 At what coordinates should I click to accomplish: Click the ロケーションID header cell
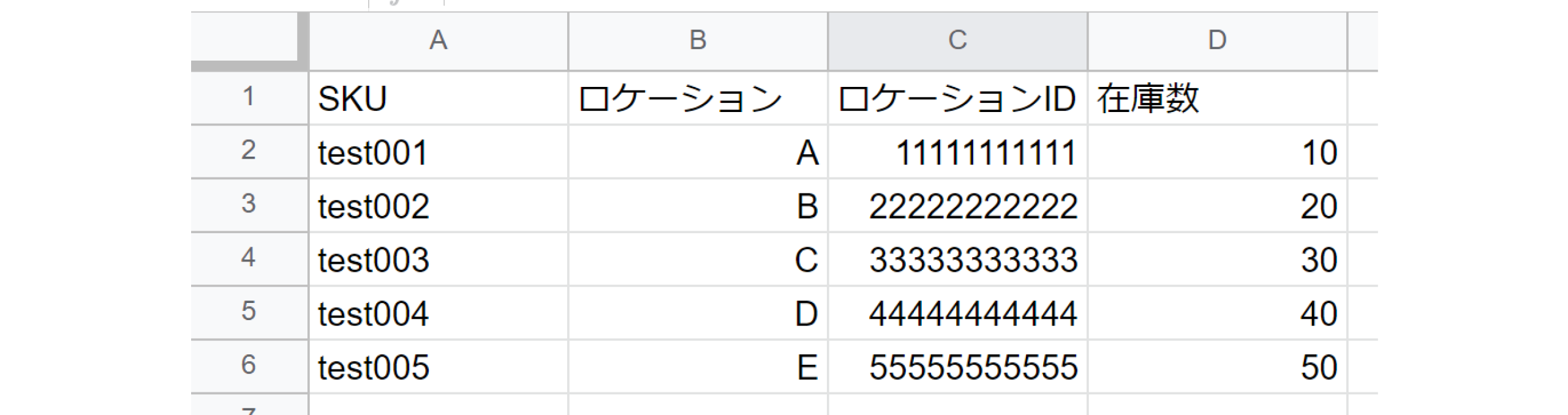pyautogui.click(x=957, y=98)
